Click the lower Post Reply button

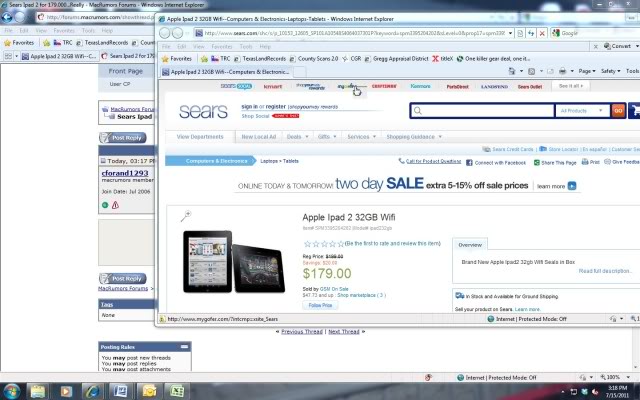[x=123, y=279]
